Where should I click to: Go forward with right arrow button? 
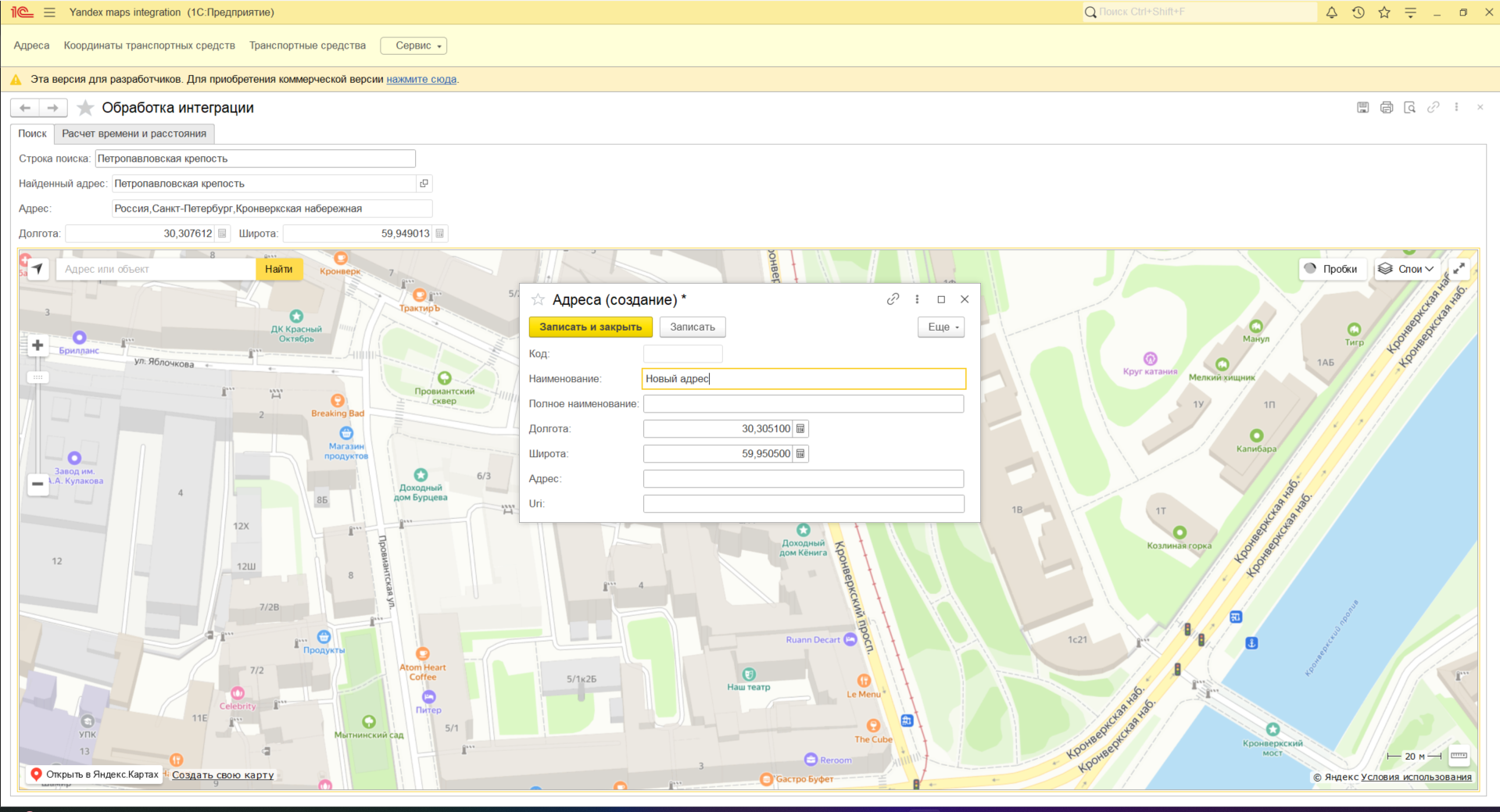pyautogui.click(x=52, y=108)
